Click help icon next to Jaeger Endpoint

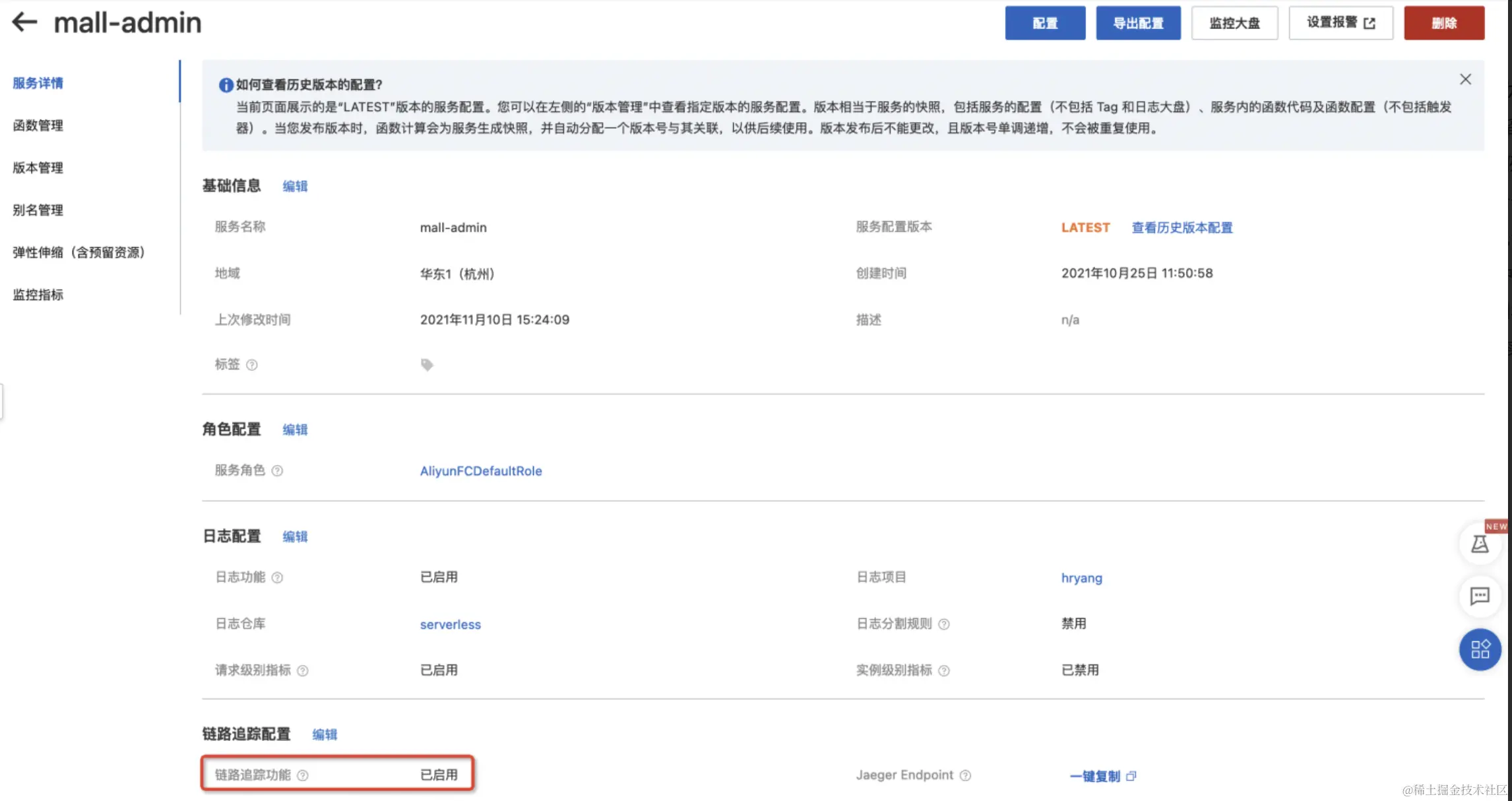tap(965, 775)
